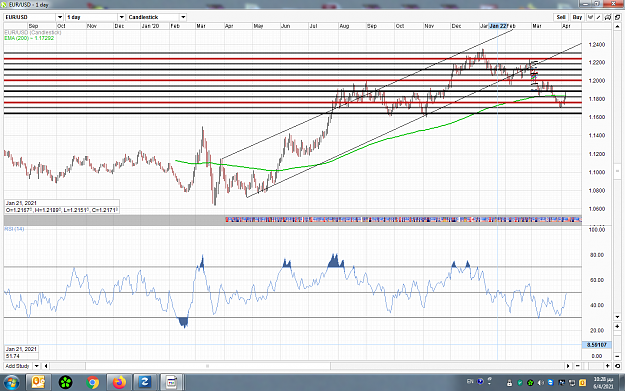Open the Windows Start menu

pos(11,383)
